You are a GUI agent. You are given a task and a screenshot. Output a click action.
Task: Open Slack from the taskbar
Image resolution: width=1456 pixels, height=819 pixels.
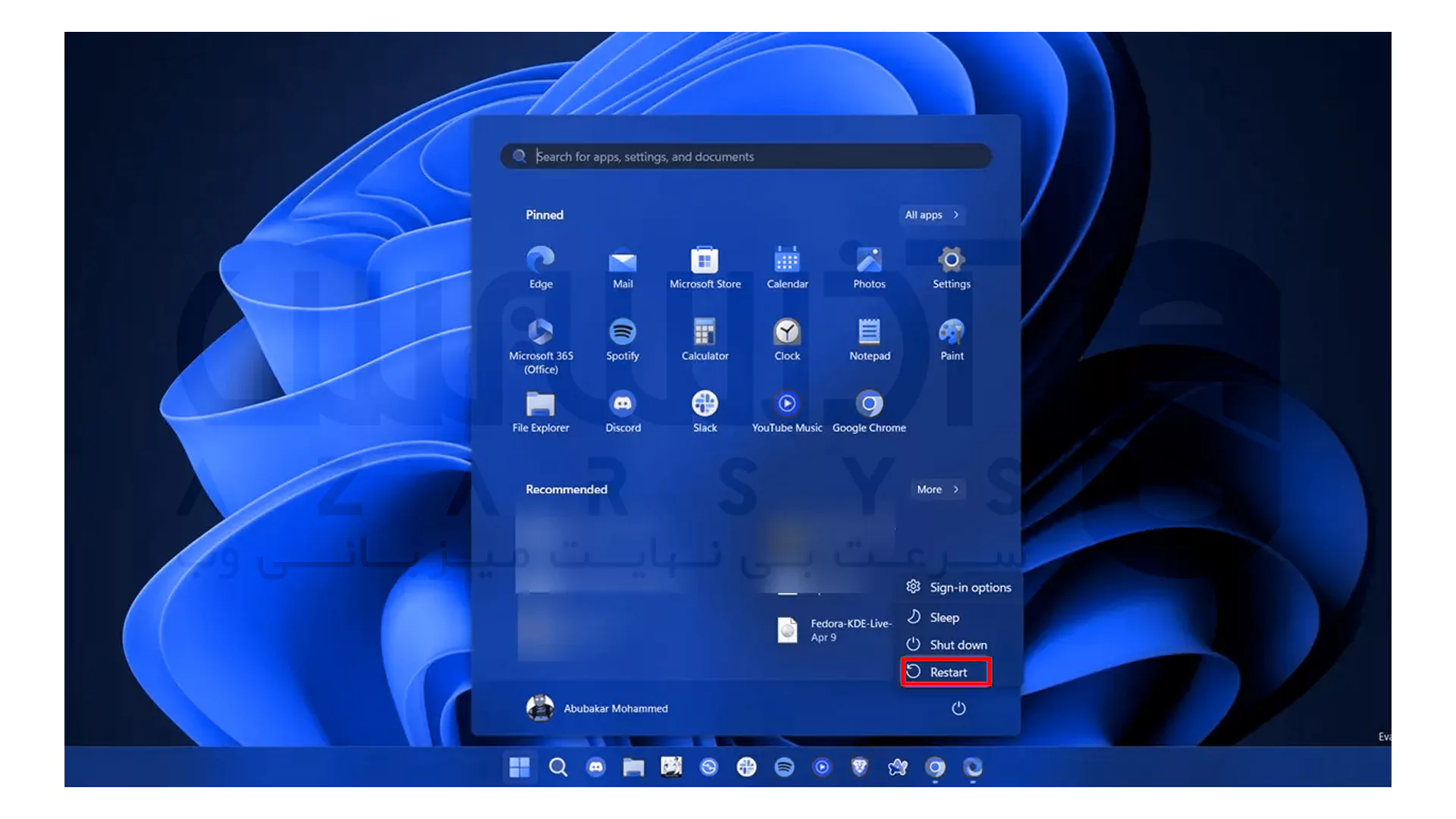pos(746,767)
